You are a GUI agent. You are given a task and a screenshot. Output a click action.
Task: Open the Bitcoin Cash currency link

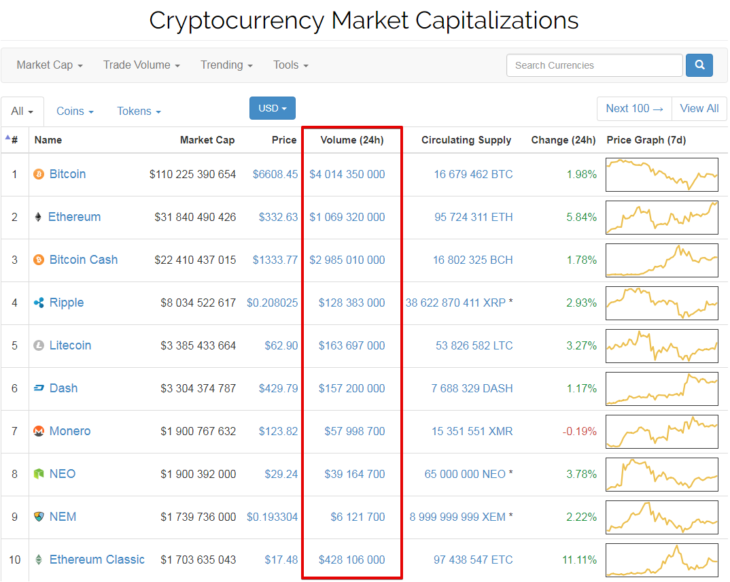coord(84,260)
